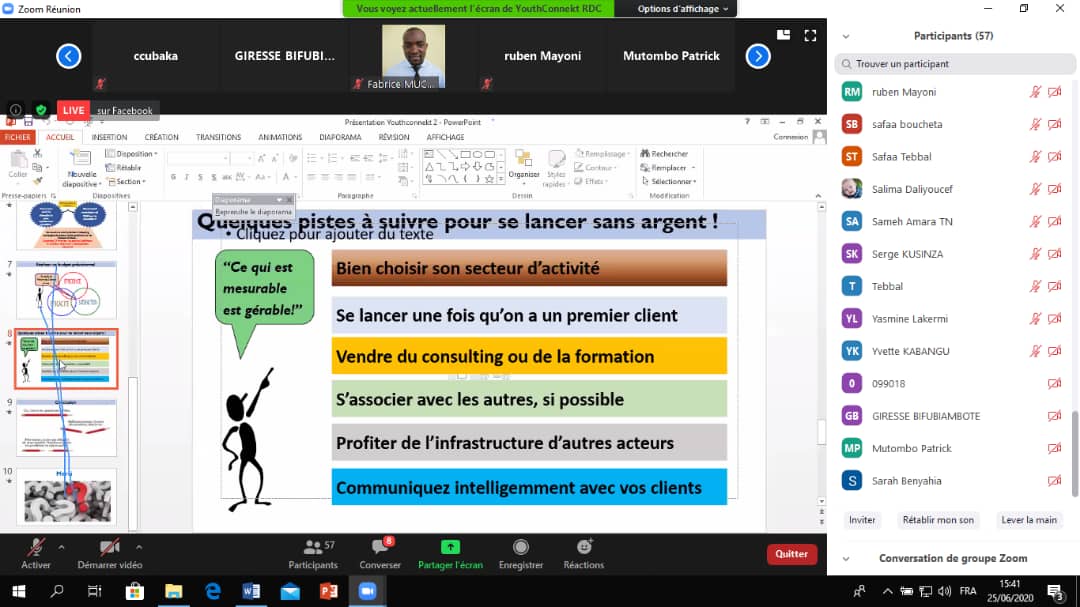Click camera-off icon for Safaa Tebbal
The image size is (1080, 607).
[x=1055, y=156]
